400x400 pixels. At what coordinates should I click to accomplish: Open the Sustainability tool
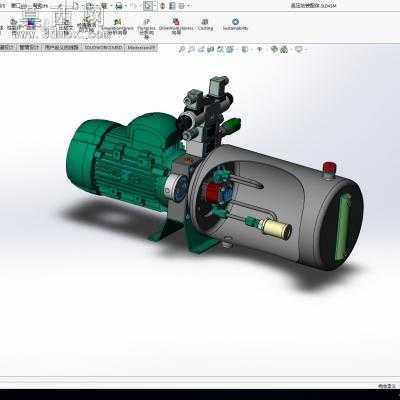click(235, 25)
